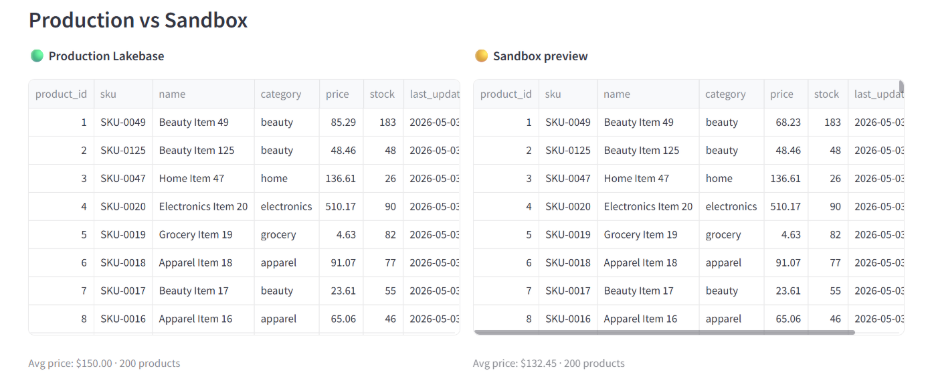Select Home Item 47 in Sandbox table

pyautogui.click(x=648, y=179)
